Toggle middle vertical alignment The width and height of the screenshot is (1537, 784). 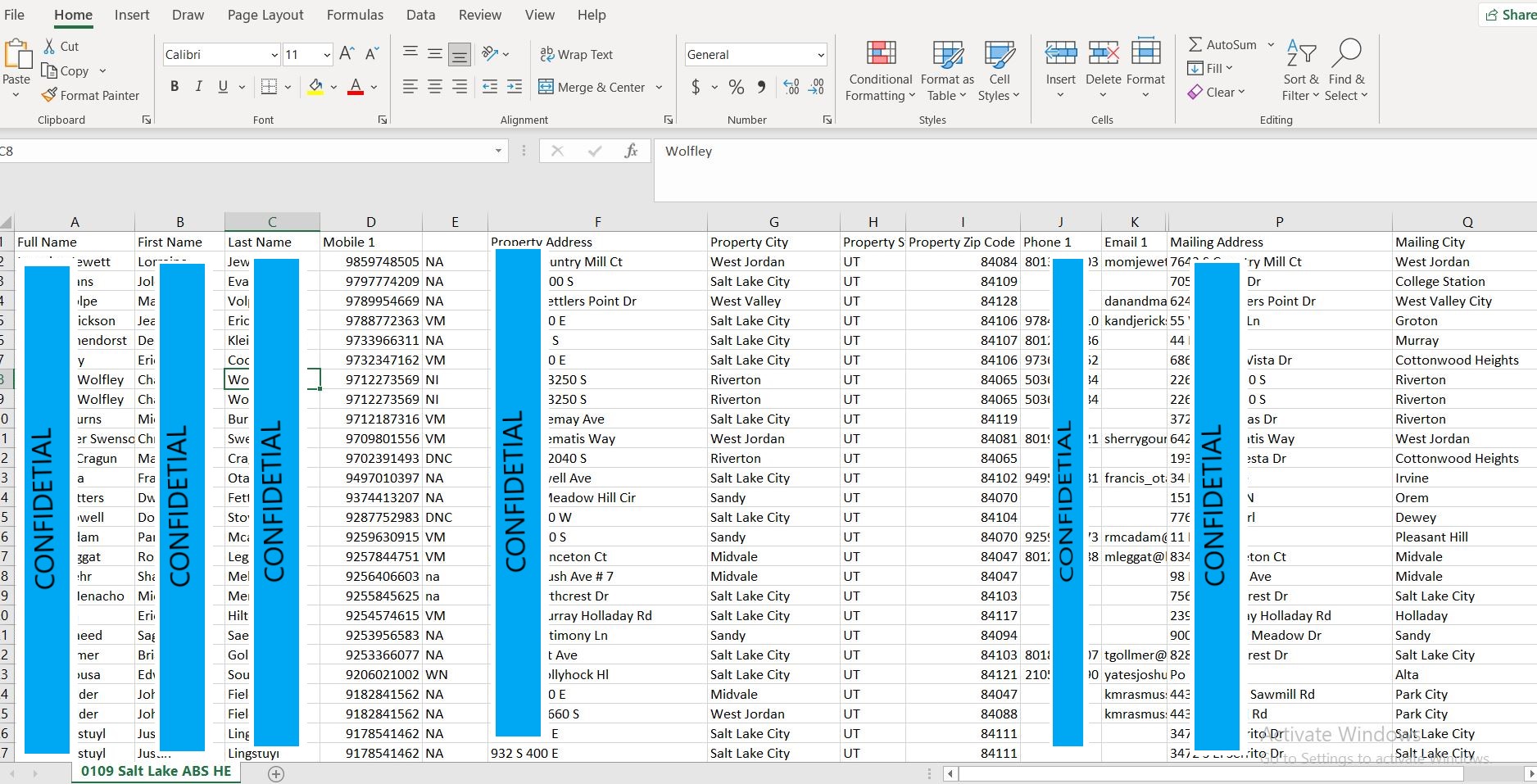coord(435,54)
